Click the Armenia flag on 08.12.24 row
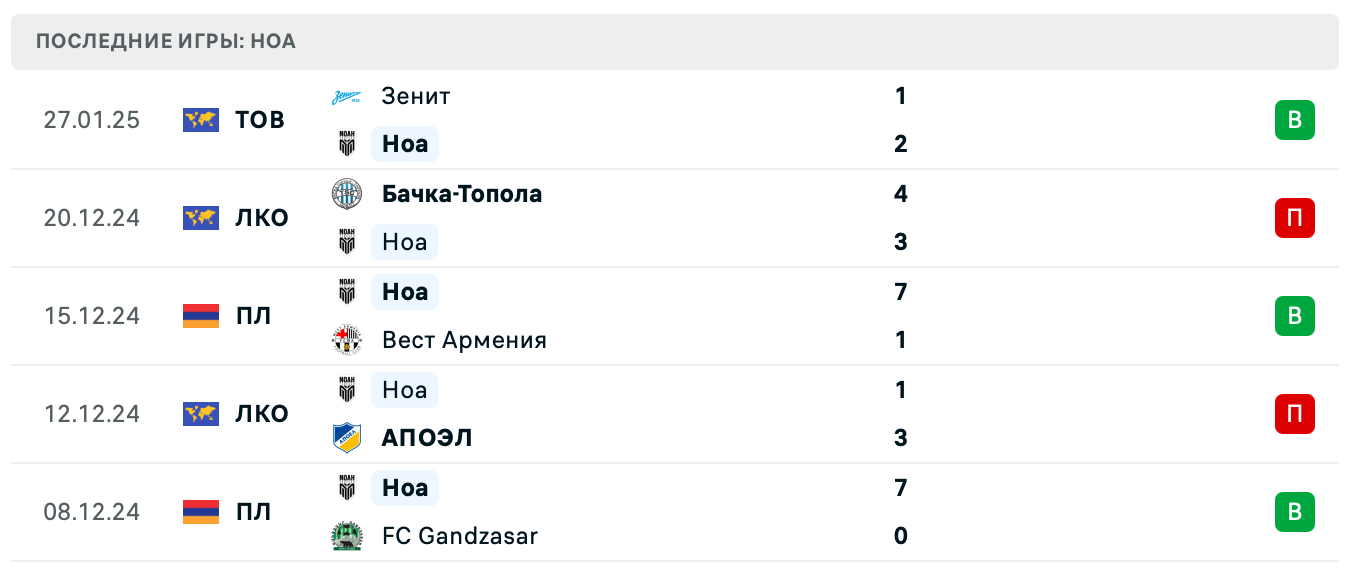Image resolution: width=1356 pixels, height=582 pixels. 201,512
